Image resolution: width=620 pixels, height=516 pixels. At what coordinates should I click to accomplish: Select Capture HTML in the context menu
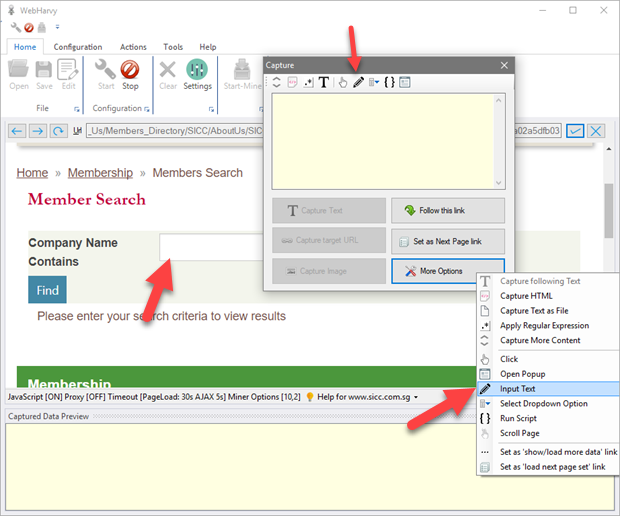tap(526, 296)
